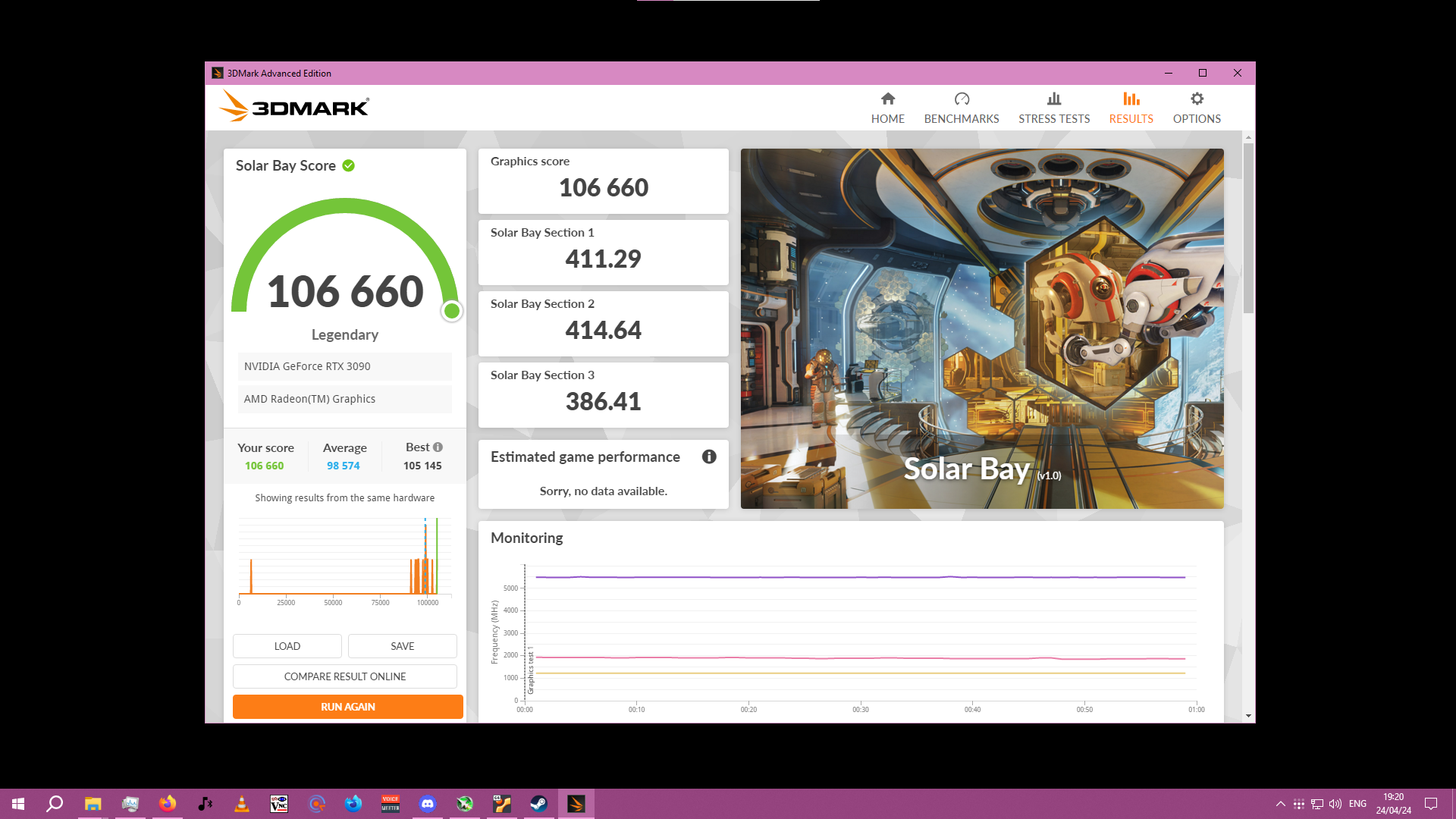The image size is (1456, 819).
Task: Click the green validation checkmark beside Solar Bay Score
Action: tap(349, 165)
